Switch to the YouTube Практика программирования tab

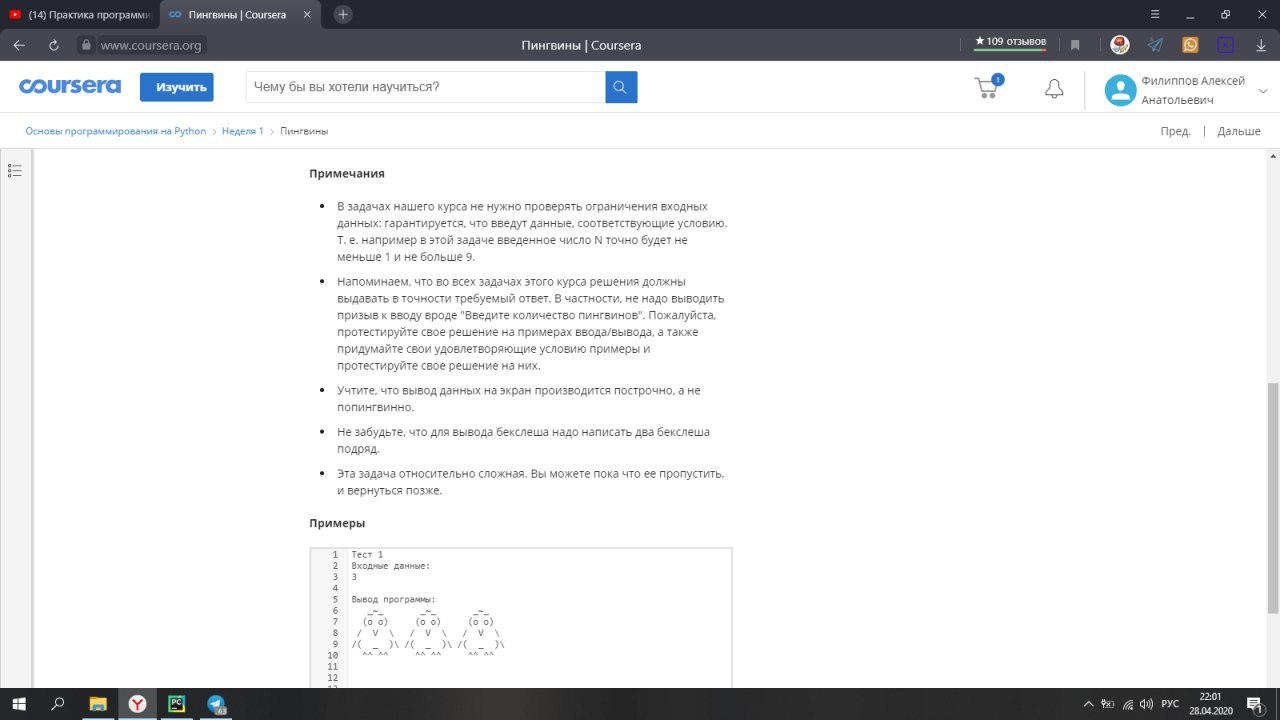(79, 14)
